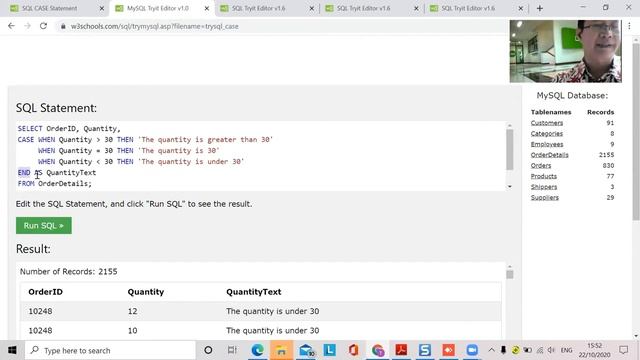
Task: Open the Orders table link
Action: tap(541, 165)
